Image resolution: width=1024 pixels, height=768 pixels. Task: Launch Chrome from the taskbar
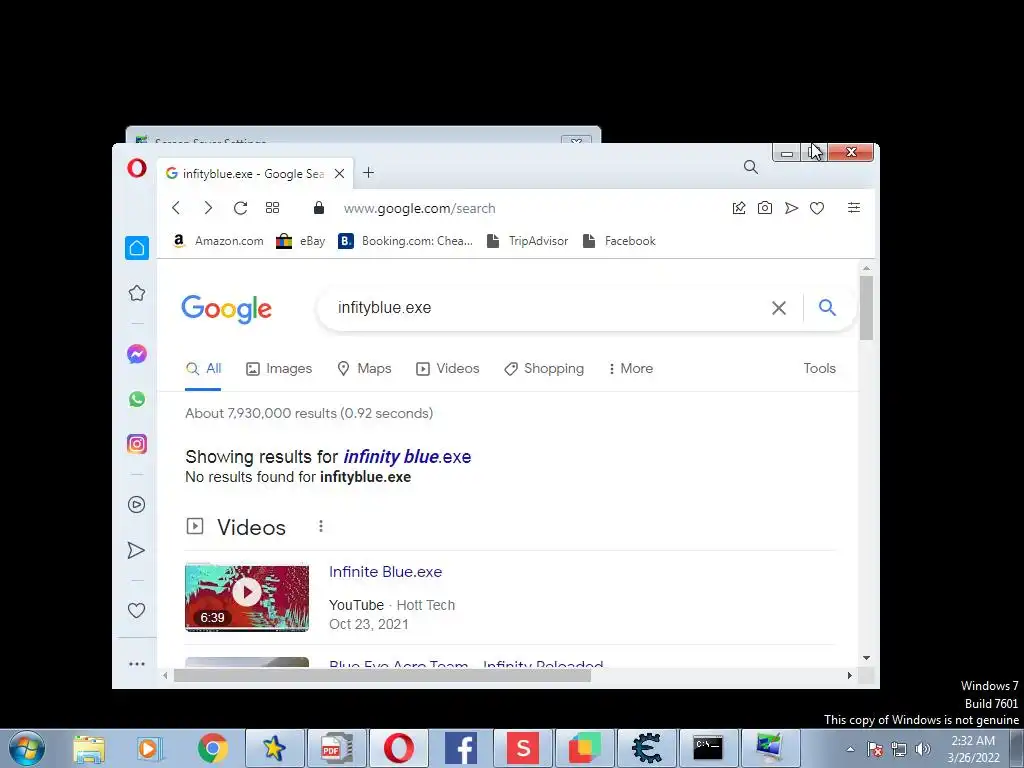pos(212,748)
